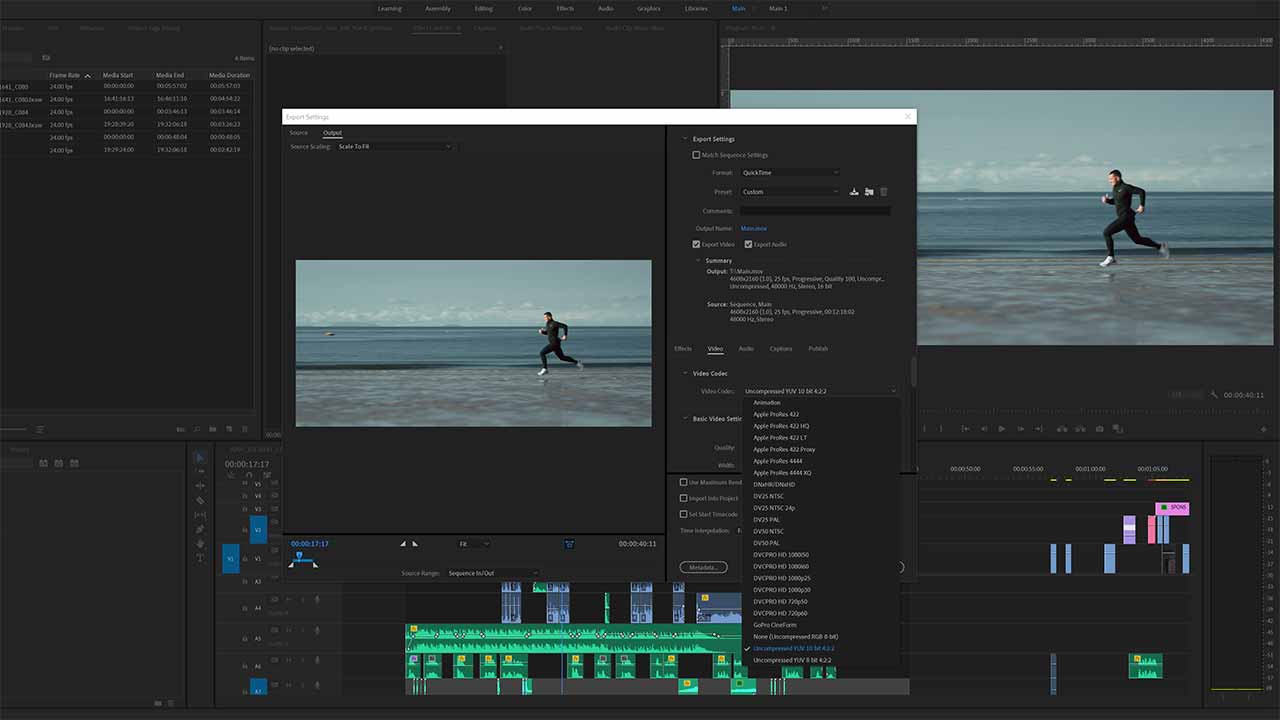
Task: Select the Selection tool
Action: 199,457
